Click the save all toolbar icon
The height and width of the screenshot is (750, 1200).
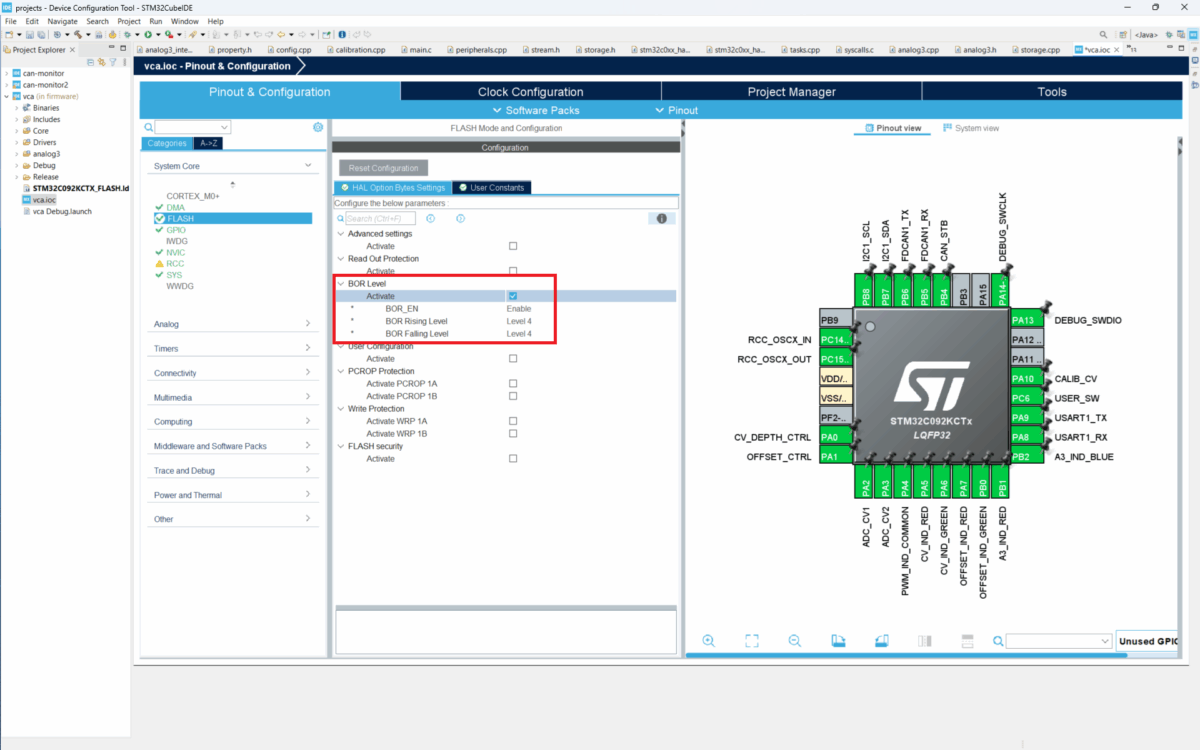coord(39,34)
